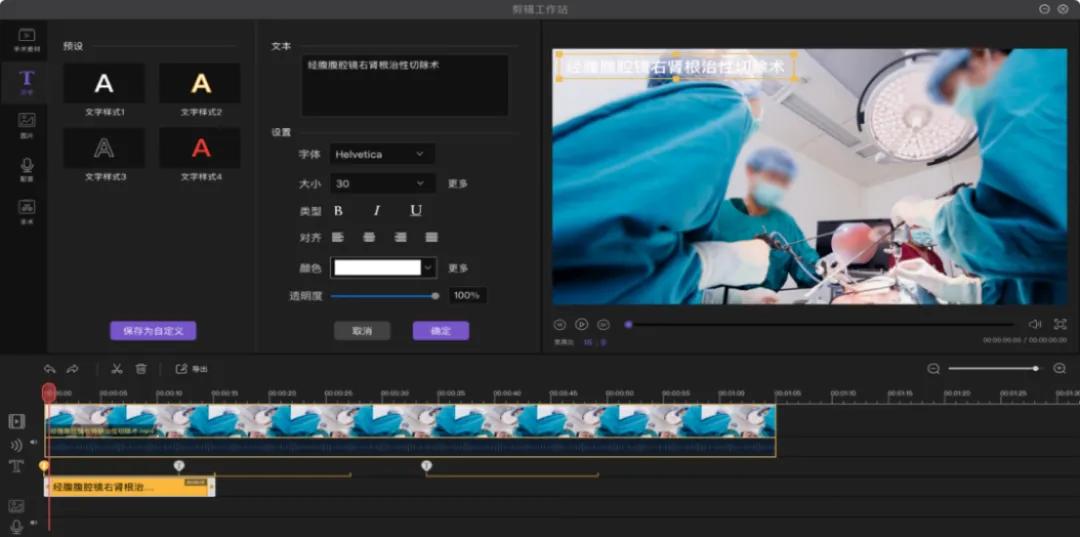Expand the font size 30 dropdown
The height and width of the screenshot is (537, 1080).
point(382,184)
